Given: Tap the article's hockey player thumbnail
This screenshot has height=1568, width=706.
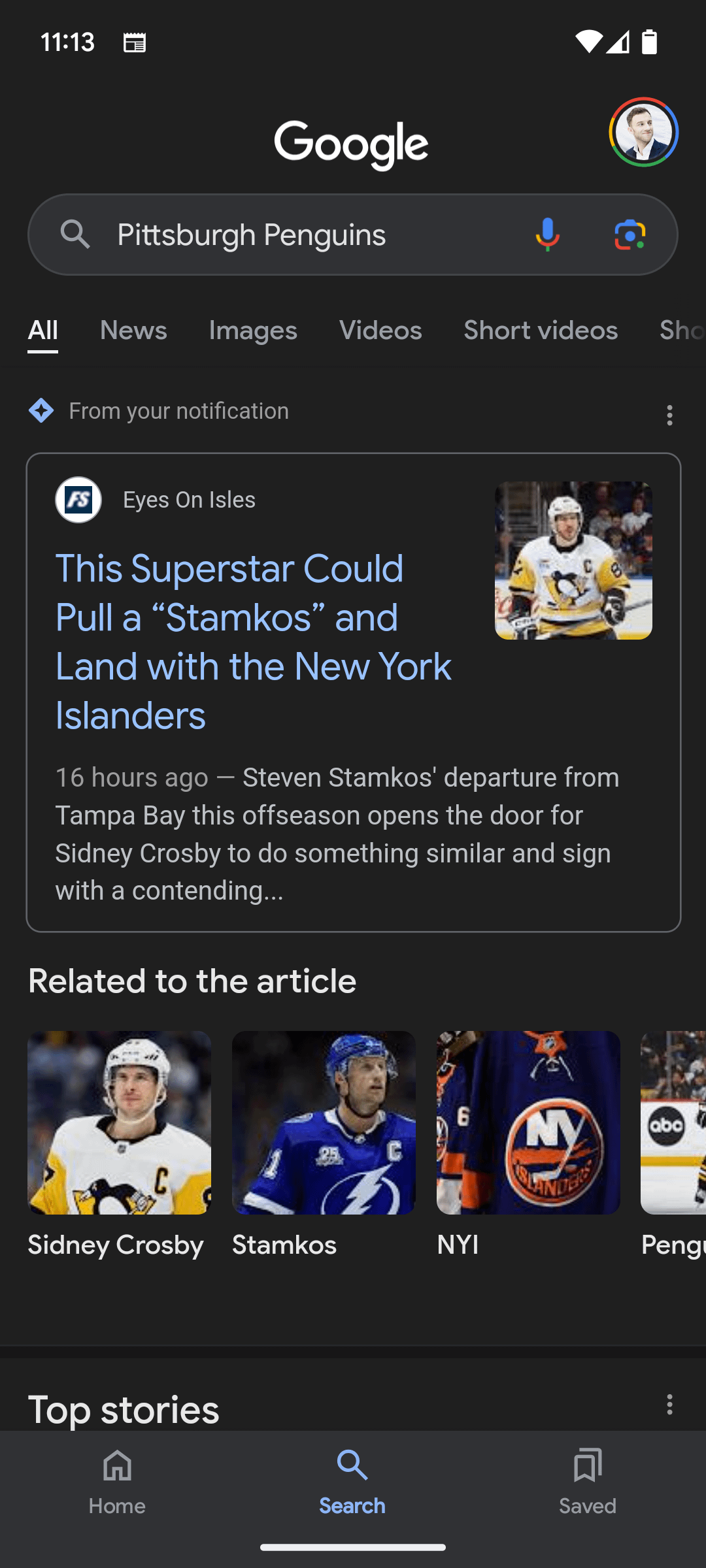Looking at the screenshot, I should pyautogui.click(x=573, y=561).
